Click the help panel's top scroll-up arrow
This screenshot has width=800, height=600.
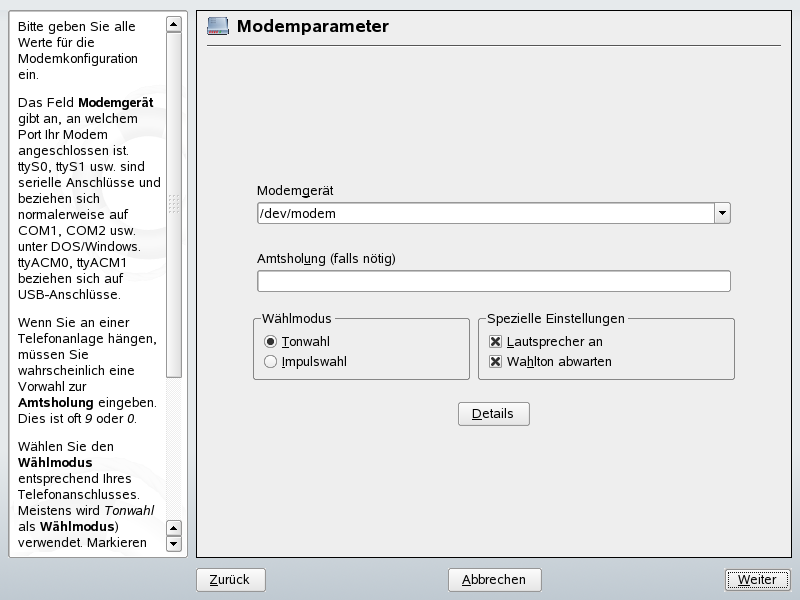(174, 23)
